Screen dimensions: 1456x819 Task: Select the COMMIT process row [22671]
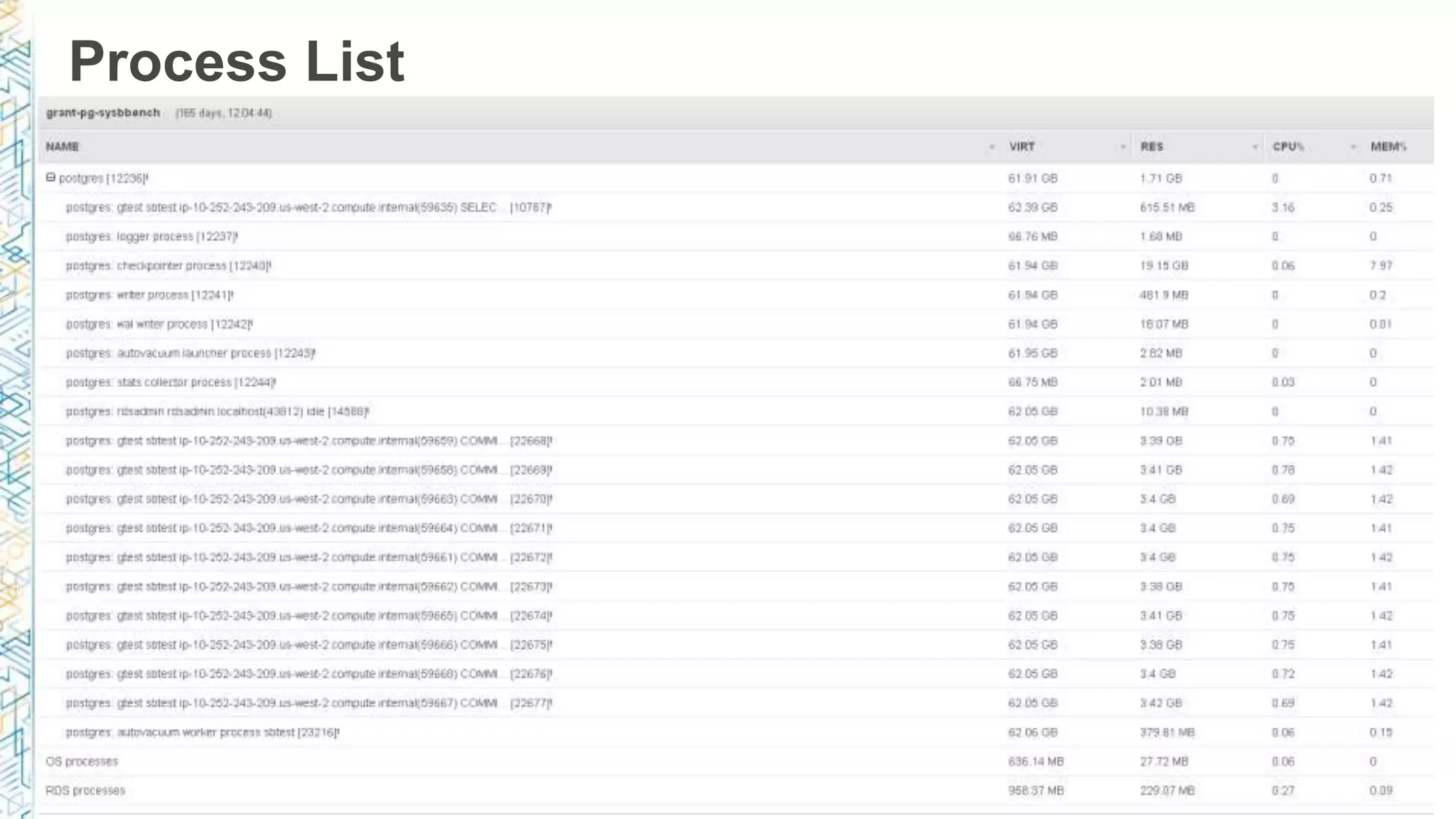pyautogui.click(x=737, y=528)
